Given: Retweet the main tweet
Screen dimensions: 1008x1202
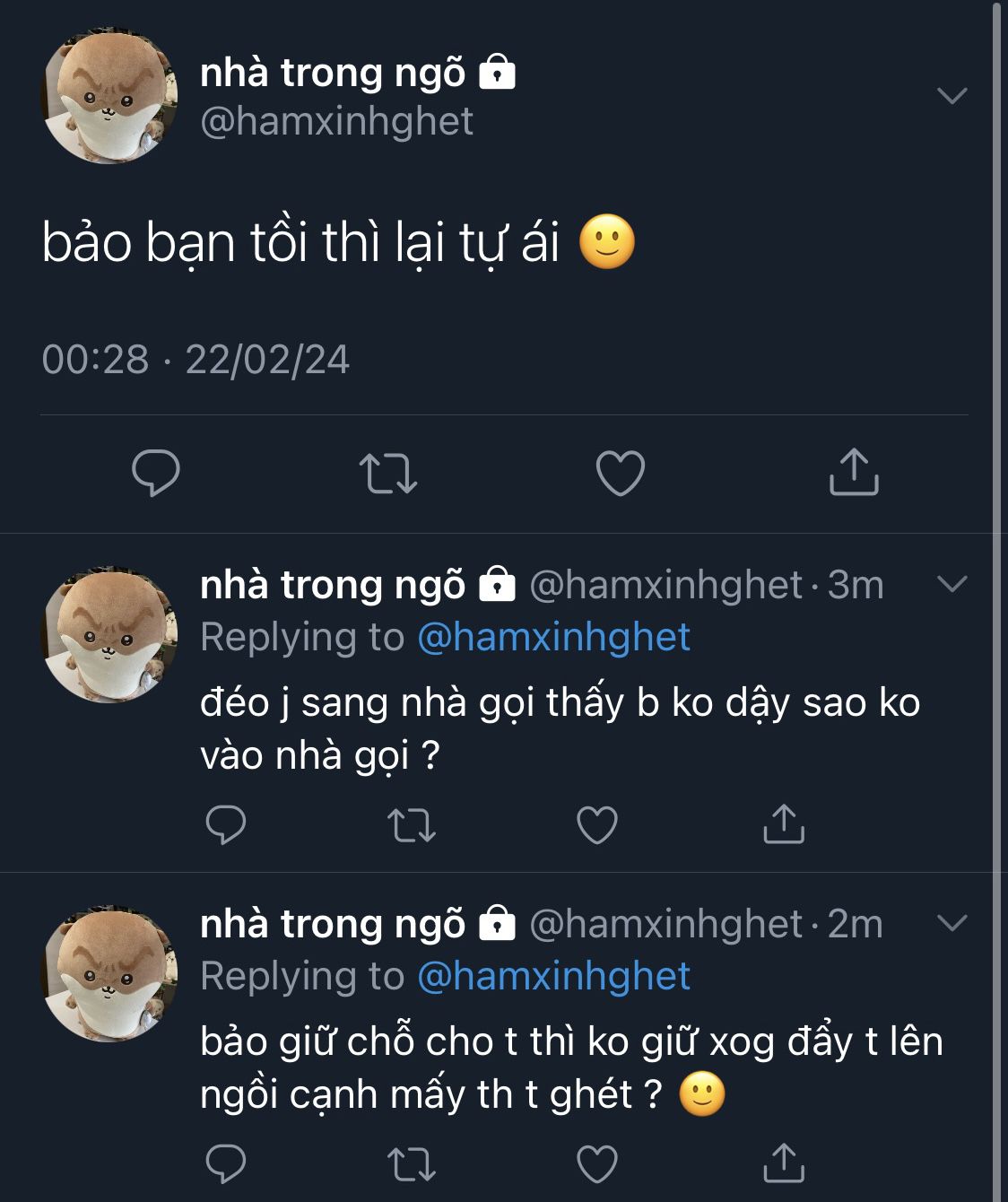Looking at the screenshot, I should tap(387, 474).
